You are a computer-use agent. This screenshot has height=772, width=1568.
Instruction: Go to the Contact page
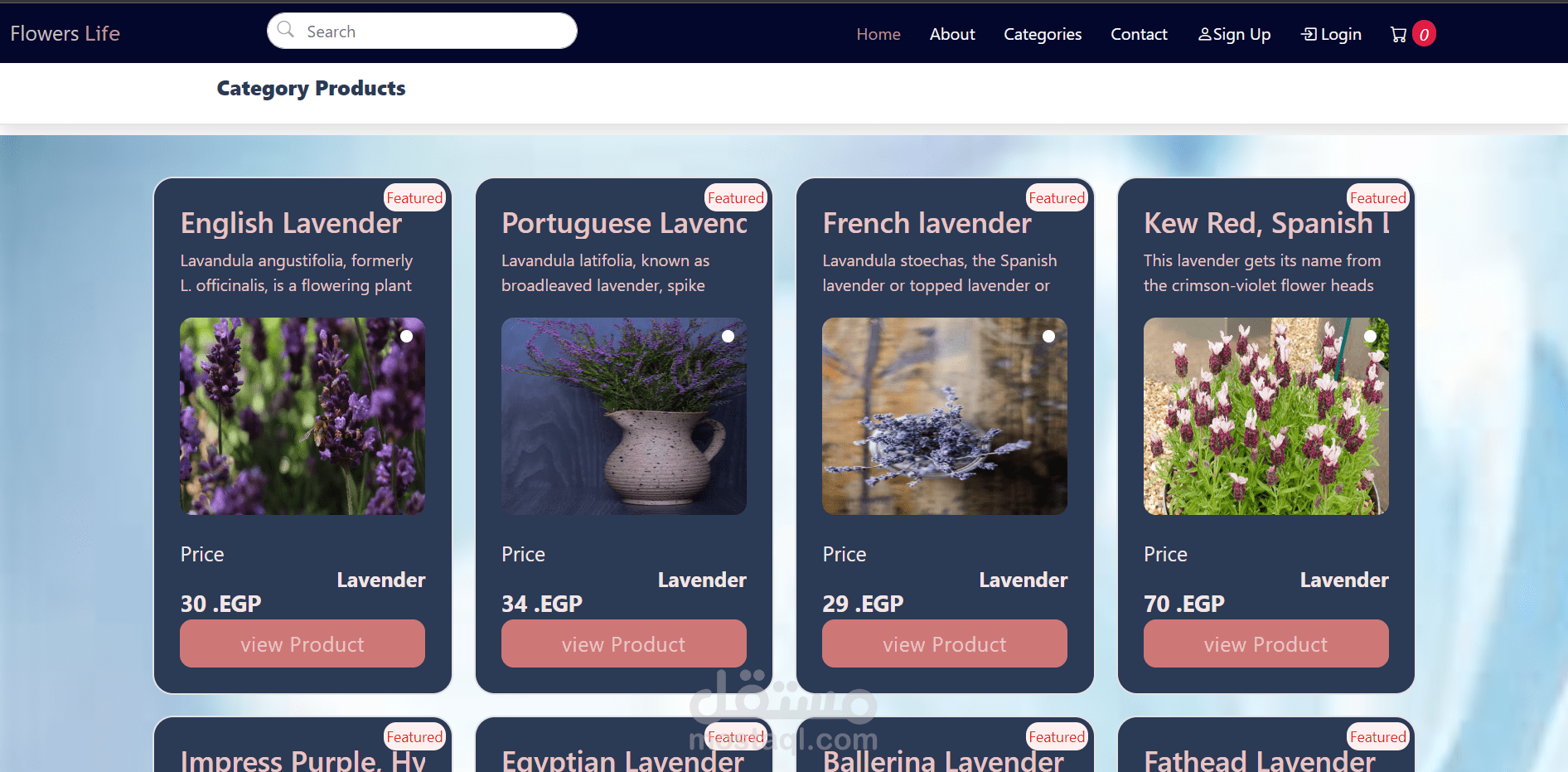click(x=1139, y=34)
